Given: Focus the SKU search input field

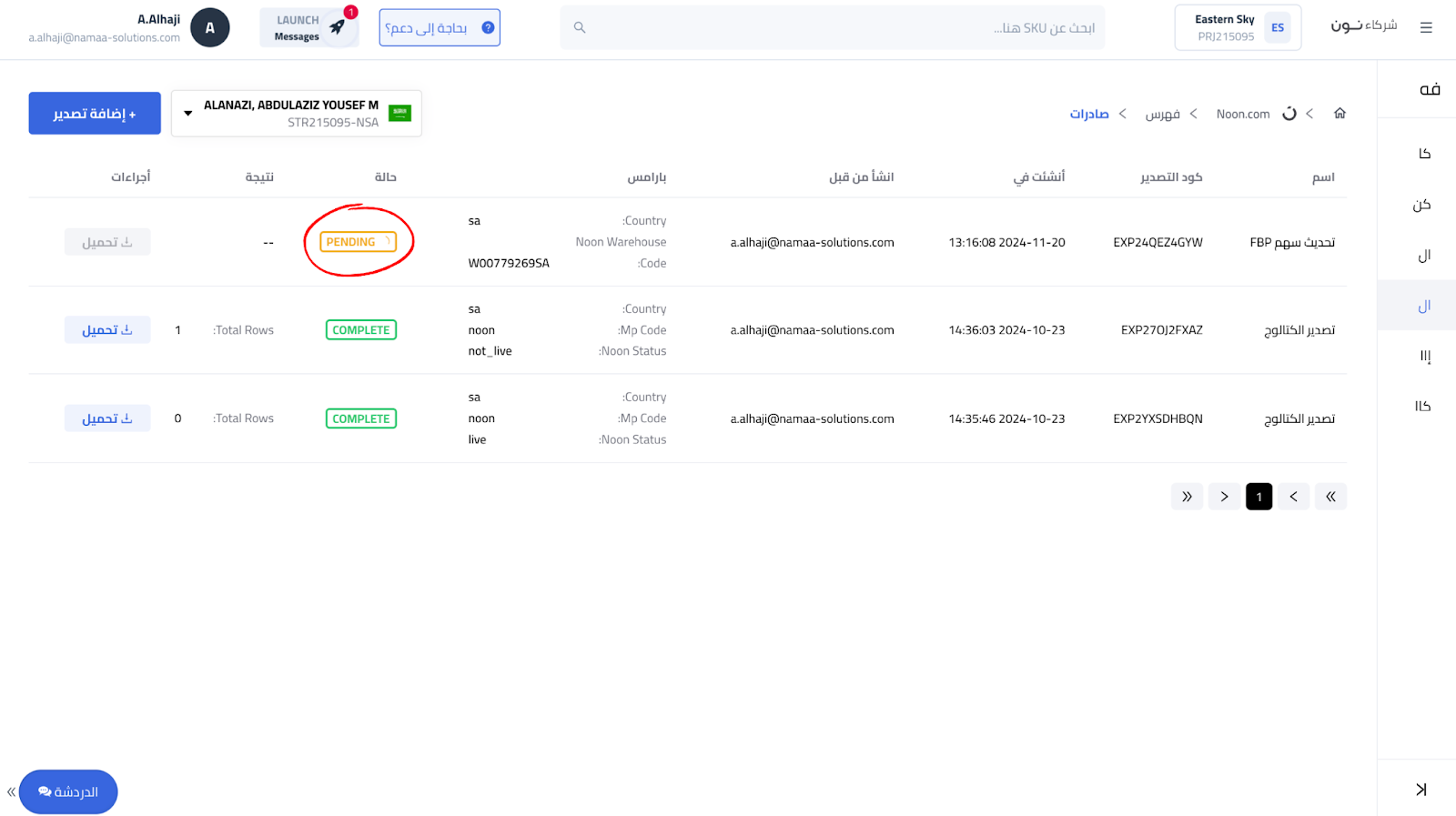Looking at the screenshot, I should coord(833,27).
